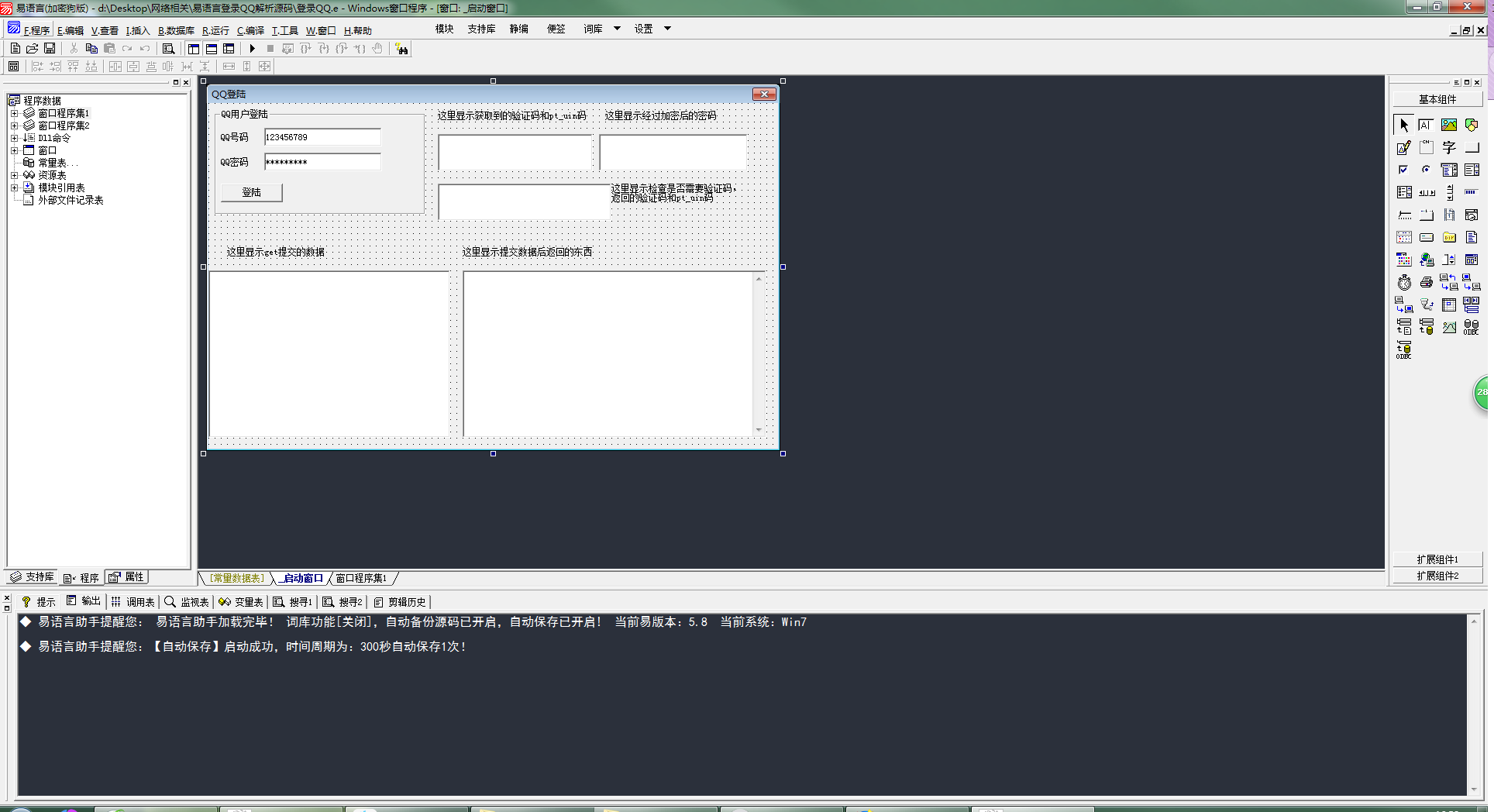Switch to the 属性 panel tab
The image size is (1494, 812).
click(x=127, y=577)
